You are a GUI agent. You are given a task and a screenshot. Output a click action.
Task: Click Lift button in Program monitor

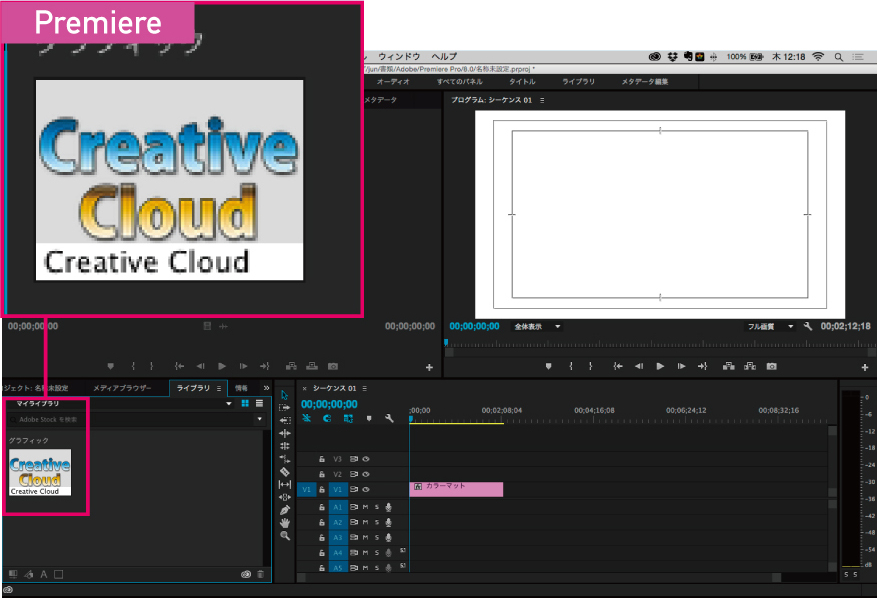coord(728,366)
